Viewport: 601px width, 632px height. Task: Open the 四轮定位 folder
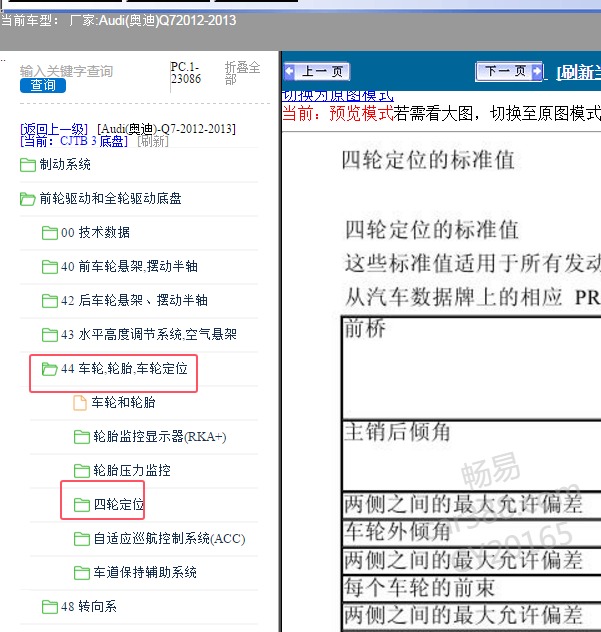coord(119,504)
